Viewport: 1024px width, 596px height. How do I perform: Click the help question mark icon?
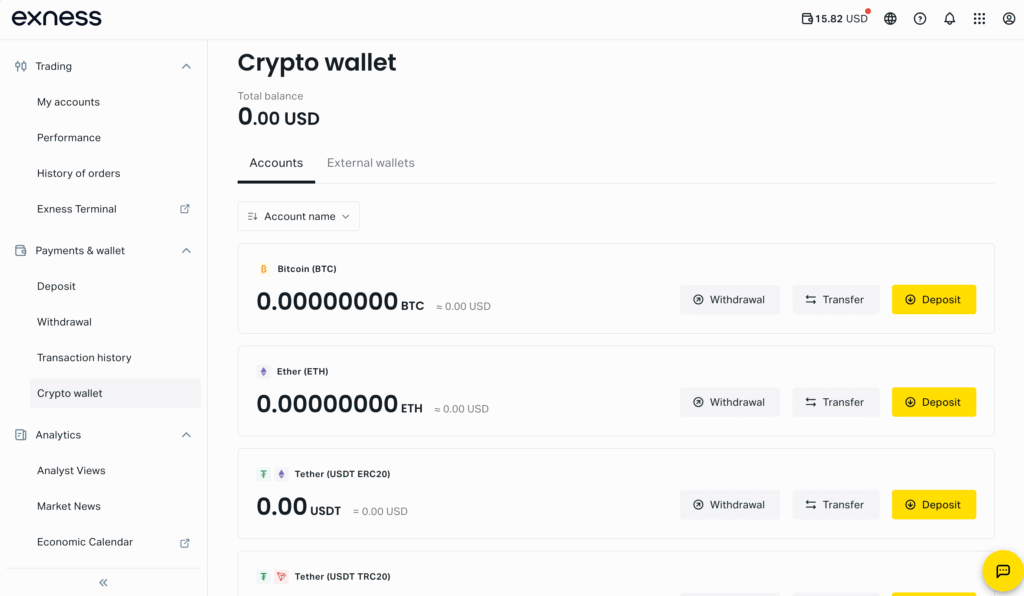pos(920,19)
